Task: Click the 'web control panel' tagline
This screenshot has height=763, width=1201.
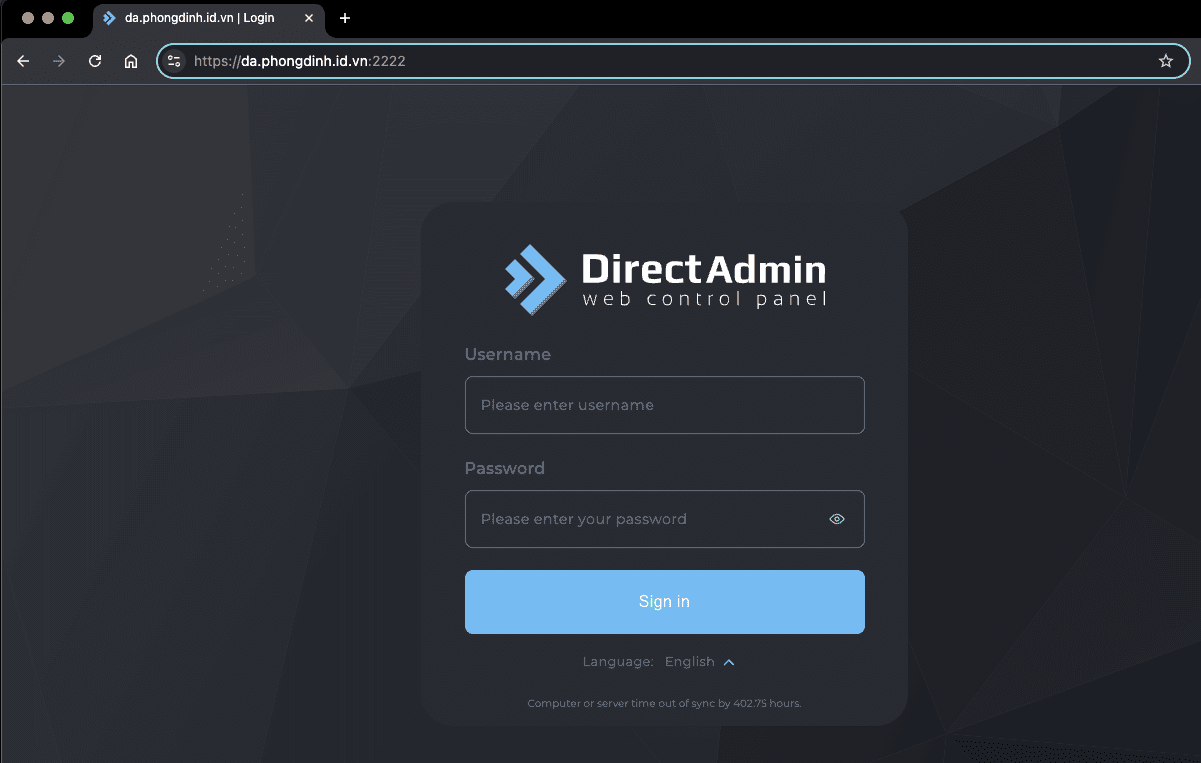Action: click(705, 299)
